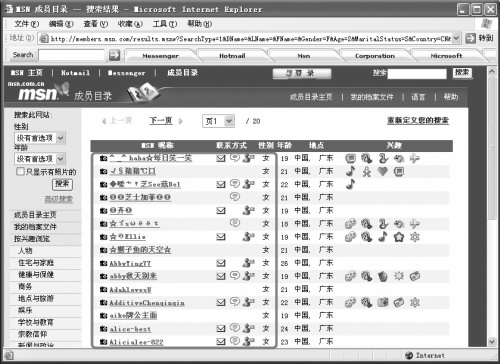
Task: Open the 帮助(H) menu
Action: click(x=199, y=24)
